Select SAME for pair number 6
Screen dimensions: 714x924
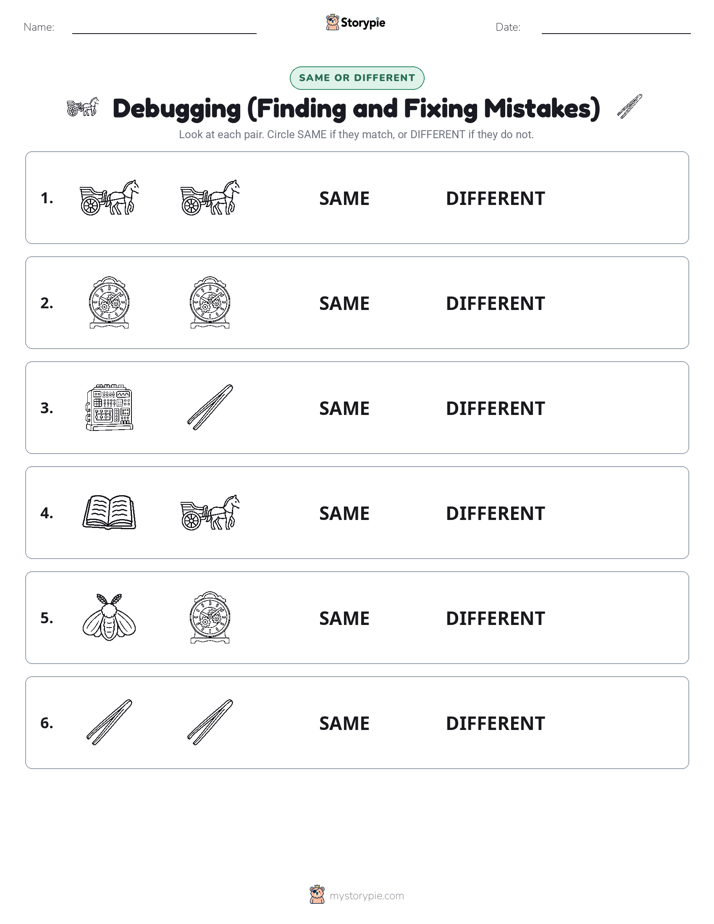point(344,724)
